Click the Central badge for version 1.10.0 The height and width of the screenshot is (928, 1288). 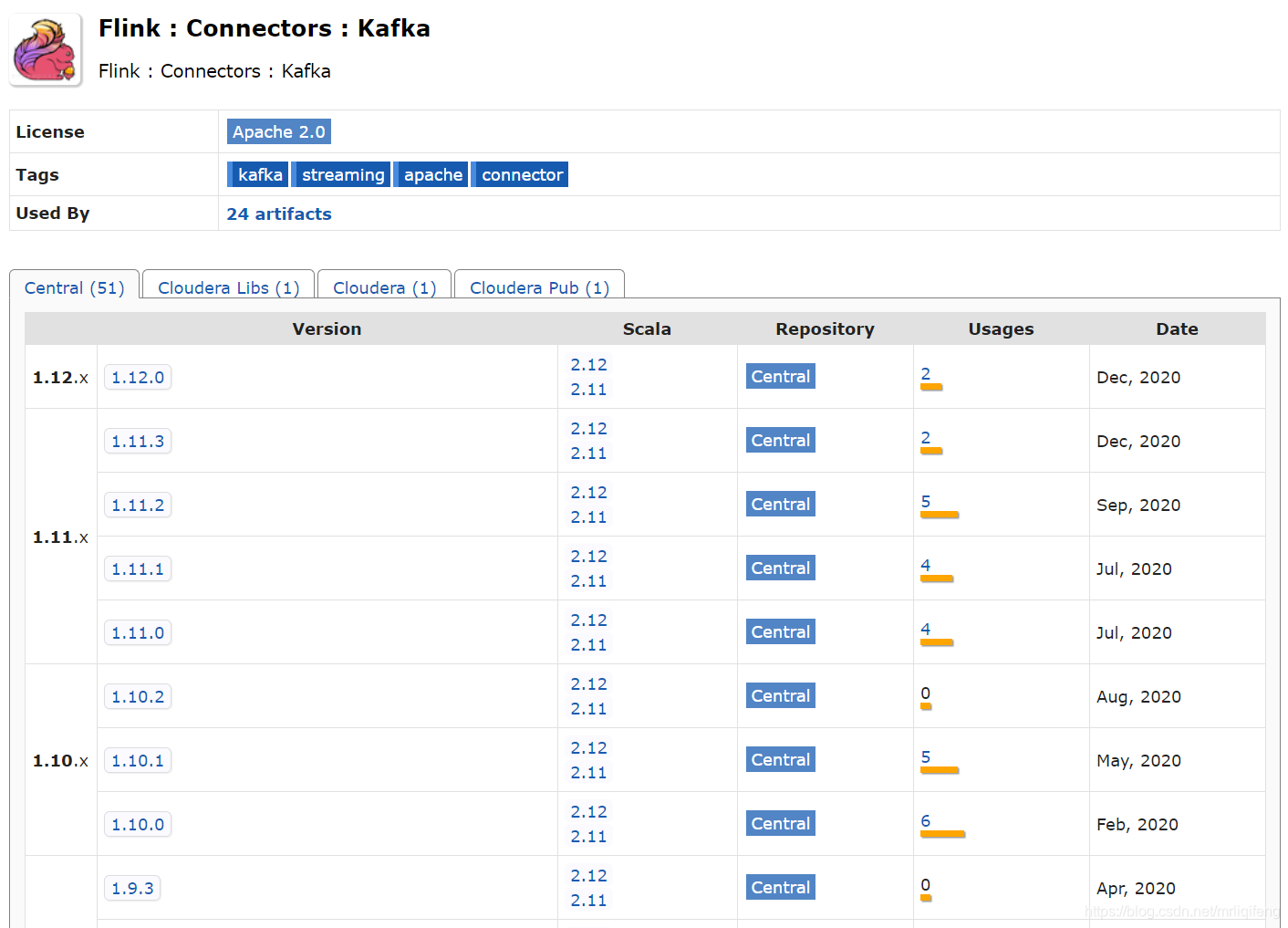780,824
